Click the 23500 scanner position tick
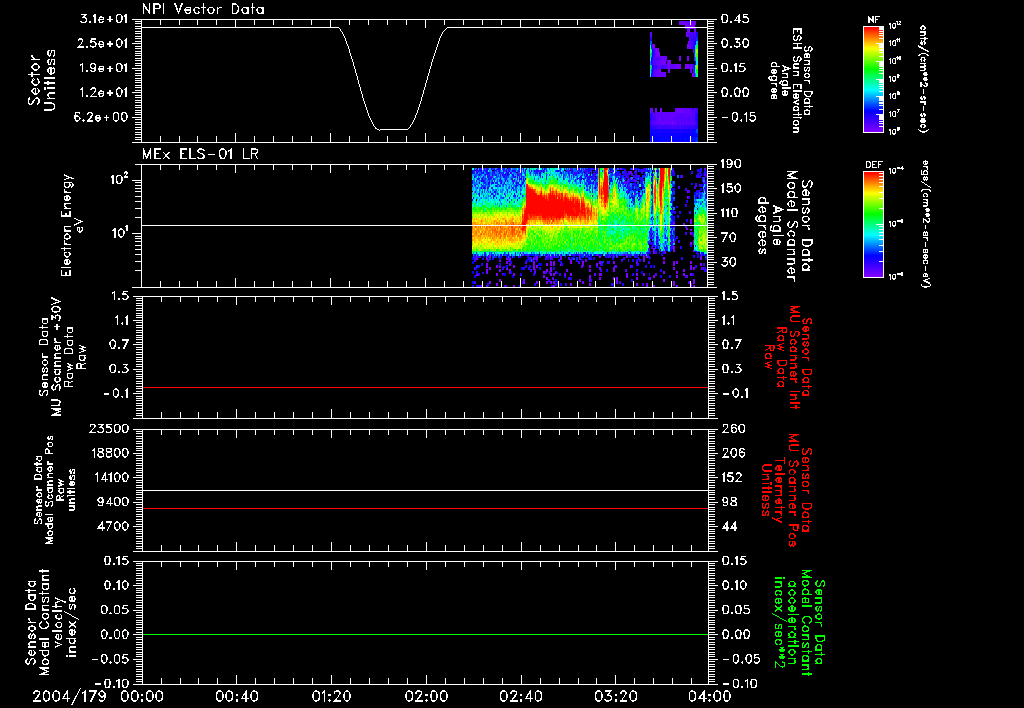This screenshot has height=708, width=1024. (x=108, y=429)
